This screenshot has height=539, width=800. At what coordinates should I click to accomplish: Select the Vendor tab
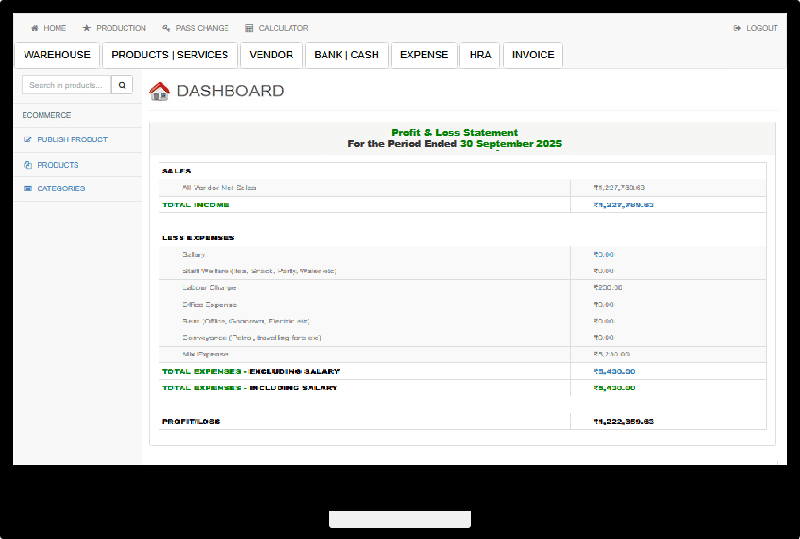(x=271, y=55)
